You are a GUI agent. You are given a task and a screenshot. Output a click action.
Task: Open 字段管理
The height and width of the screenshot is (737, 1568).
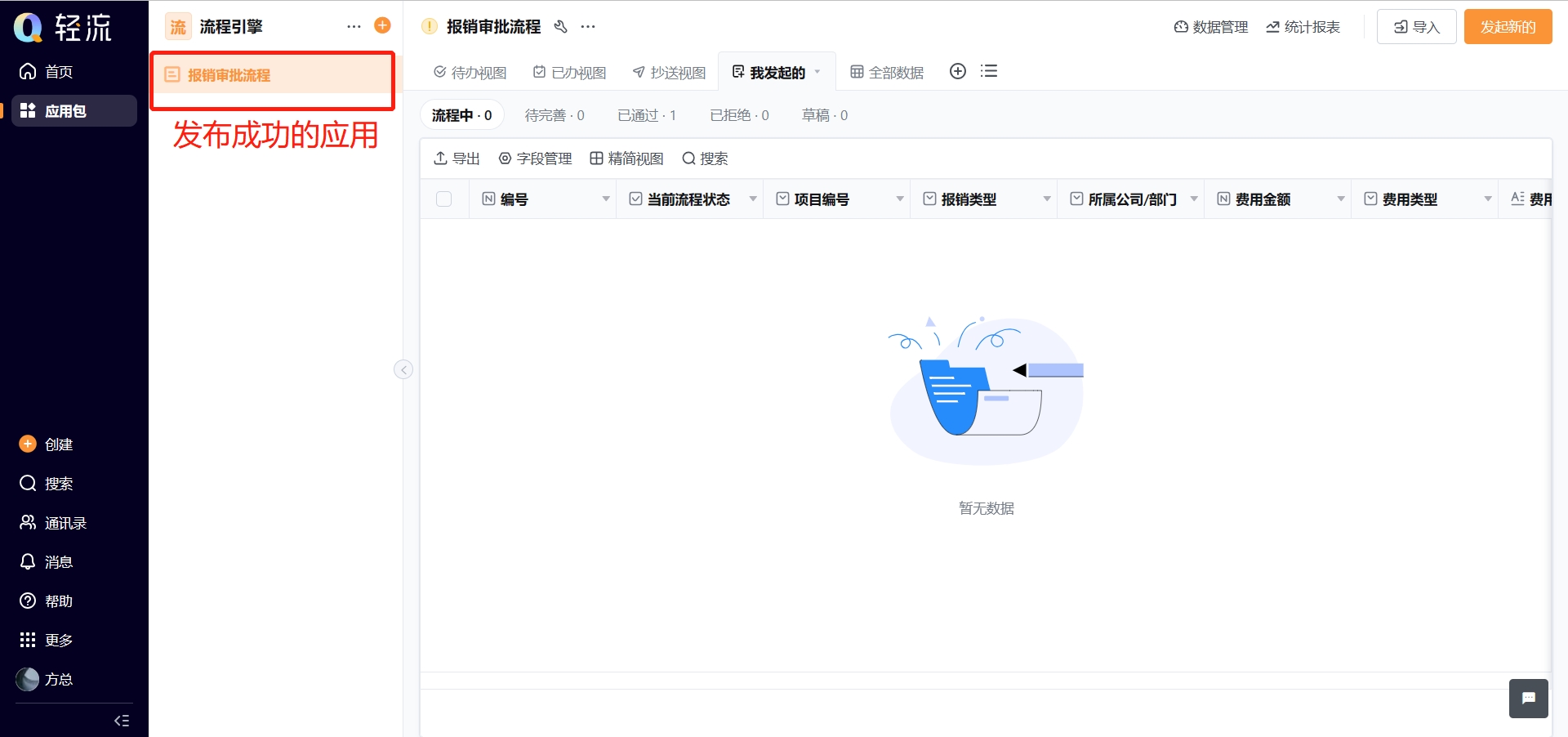click(x=535, y=159)
